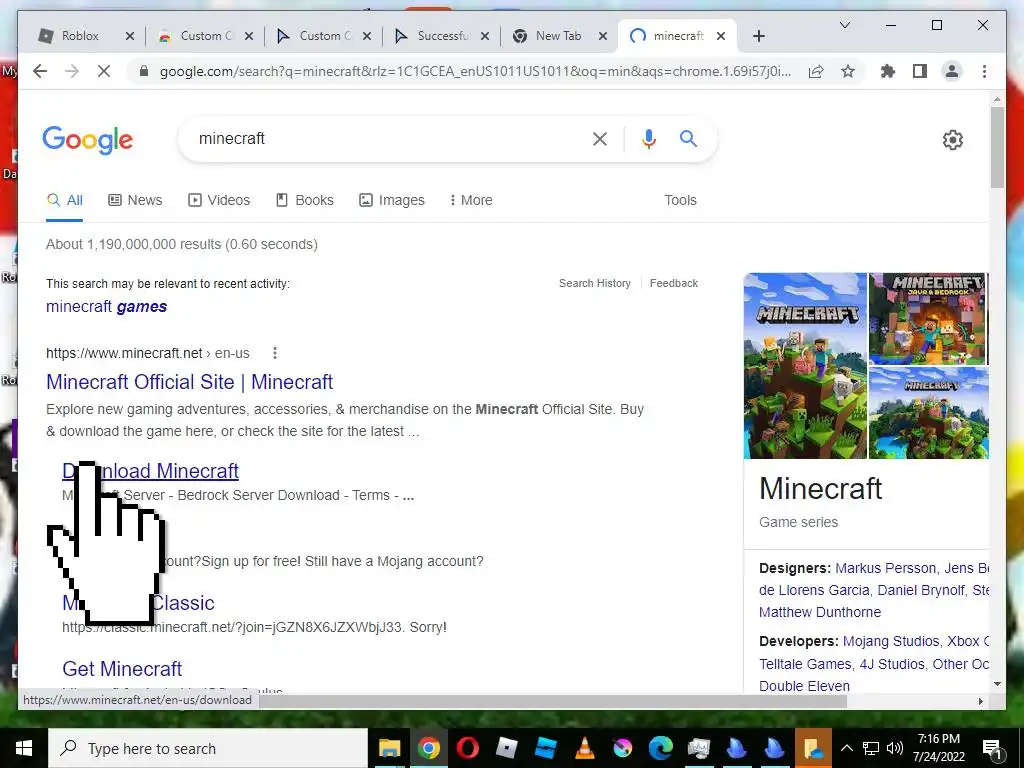Show hidden tray icons chevron
The width and height of the screenshot is (1024, 768).
[x=846, y=748]
